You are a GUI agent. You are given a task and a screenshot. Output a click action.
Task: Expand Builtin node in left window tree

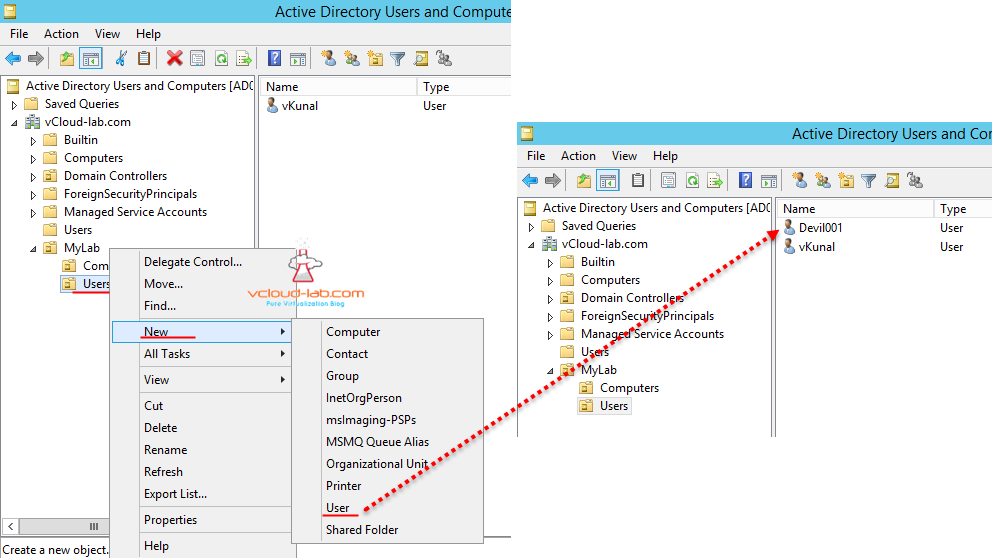[x=33, y=141]
